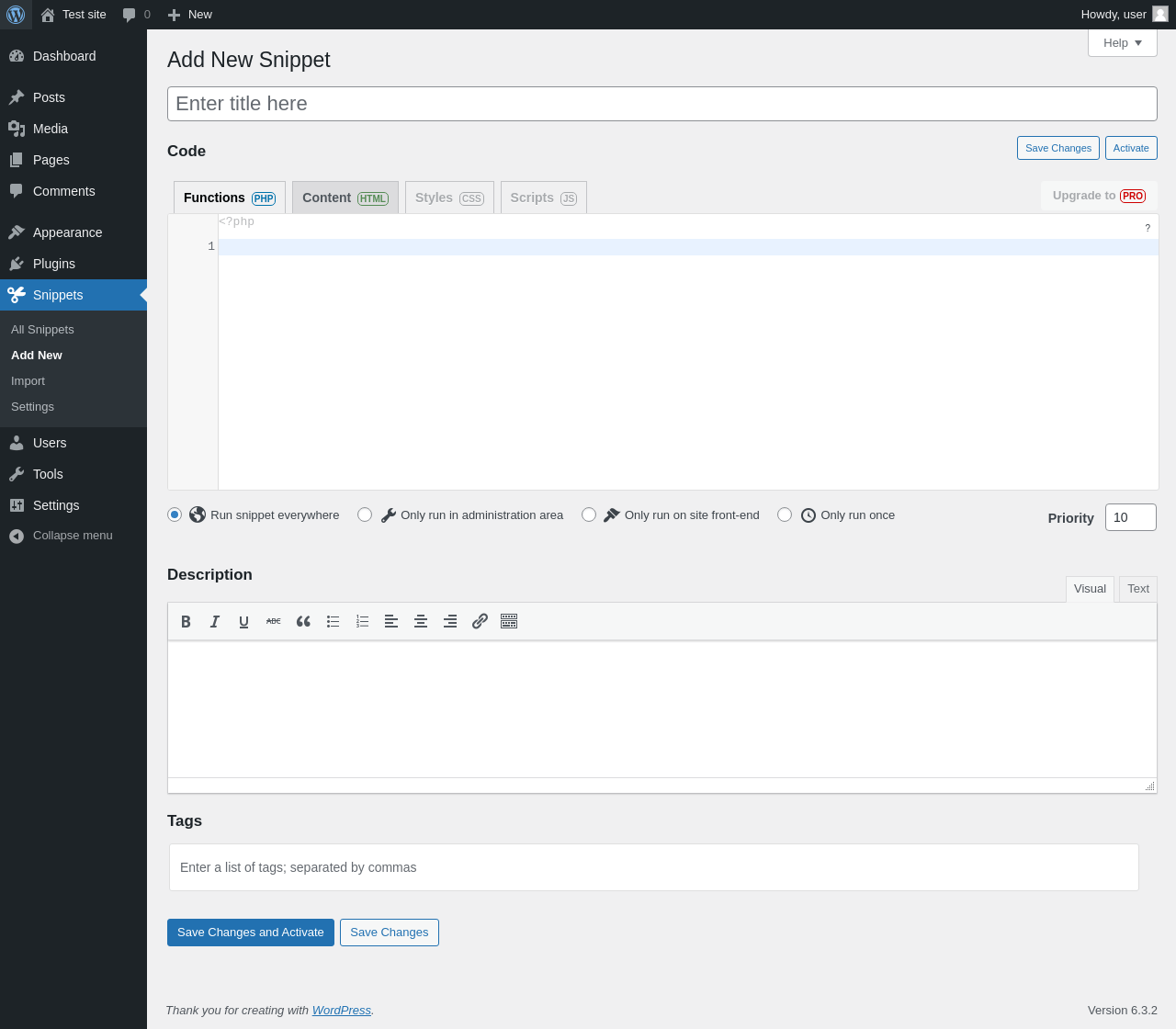Image resolution: width=1176 pixels, height=1029 pixels.
Task: Open Dashboard in sidebar
Action: coord(73,56)
